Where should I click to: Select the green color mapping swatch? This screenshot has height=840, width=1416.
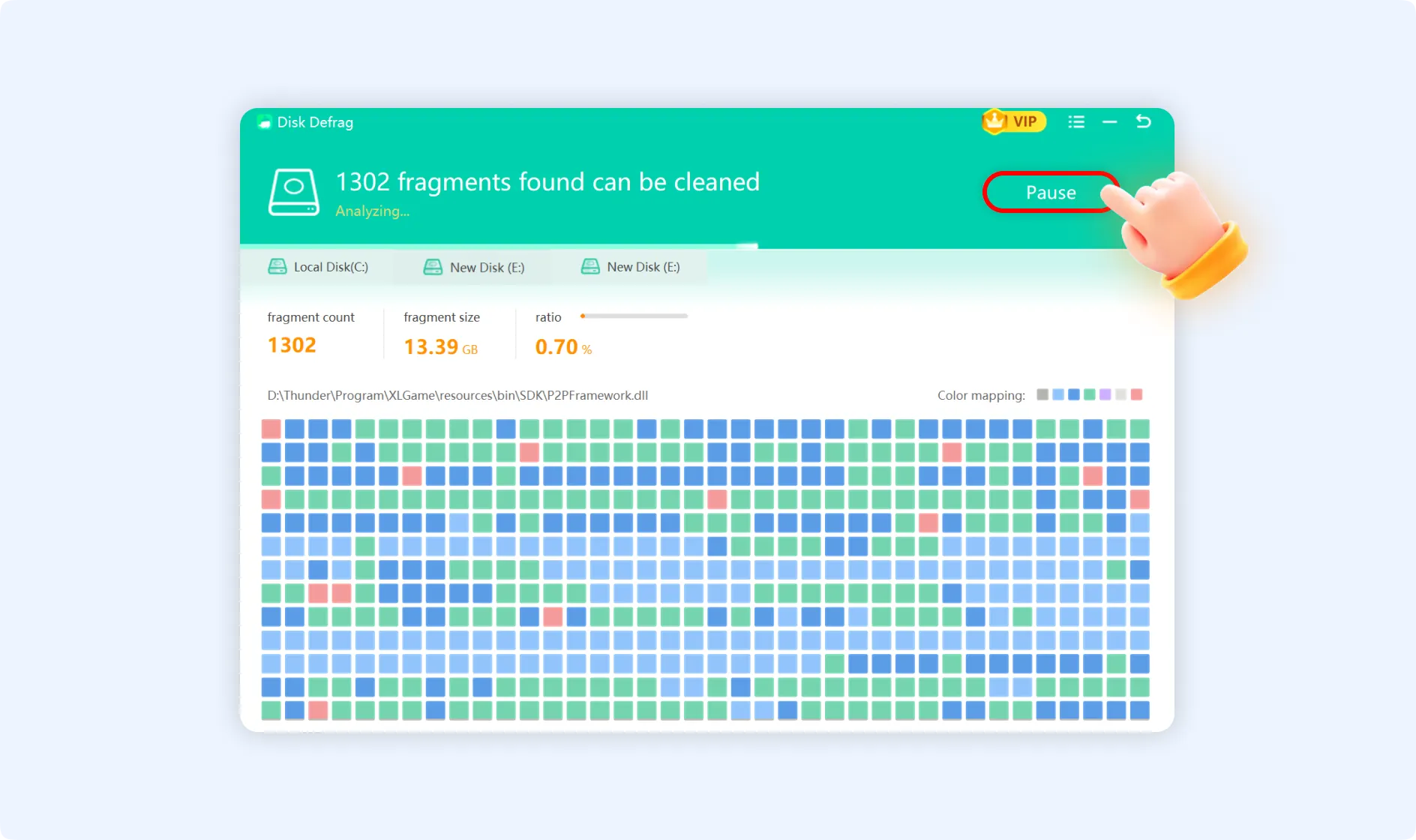(x=1089, y=394)
